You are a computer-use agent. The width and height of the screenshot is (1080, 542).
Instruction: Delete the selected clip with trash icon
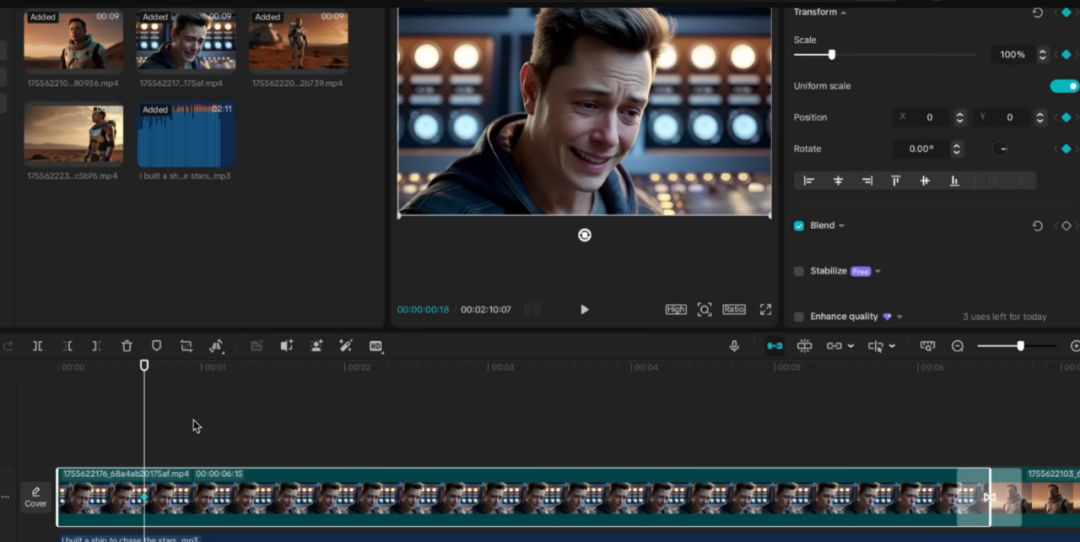(x=127, y=346)
